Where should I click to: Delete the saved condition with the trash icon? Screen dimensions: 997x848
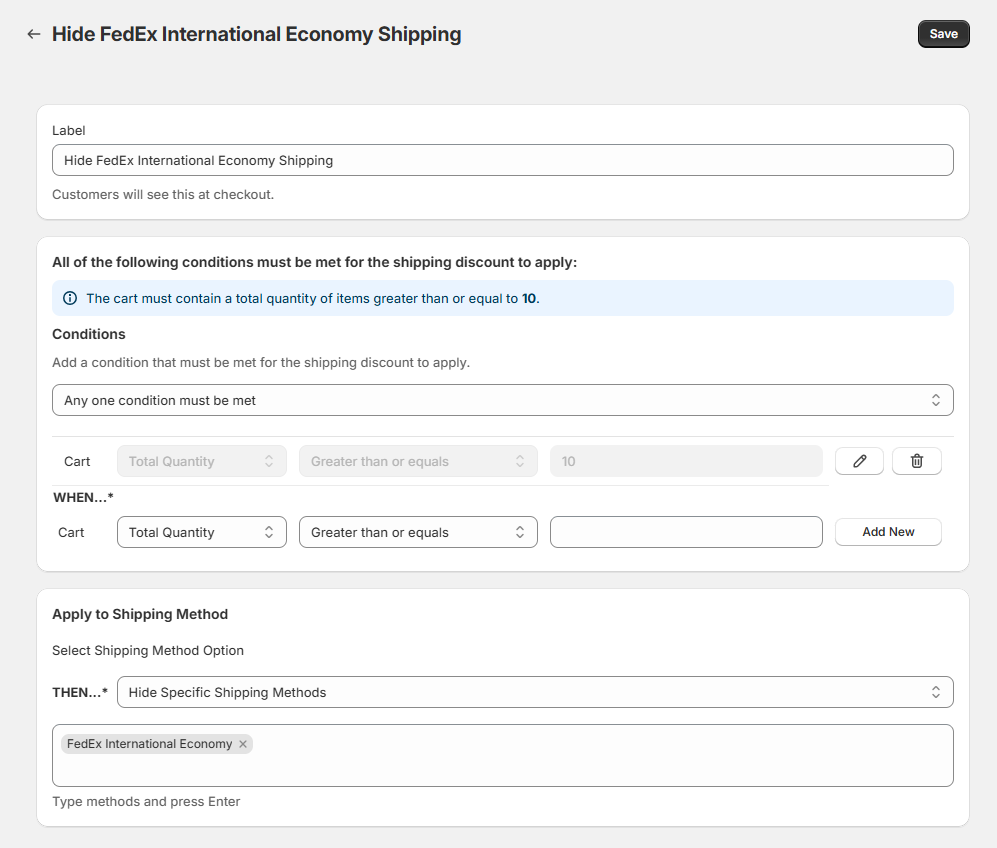(x=916, y=461)
